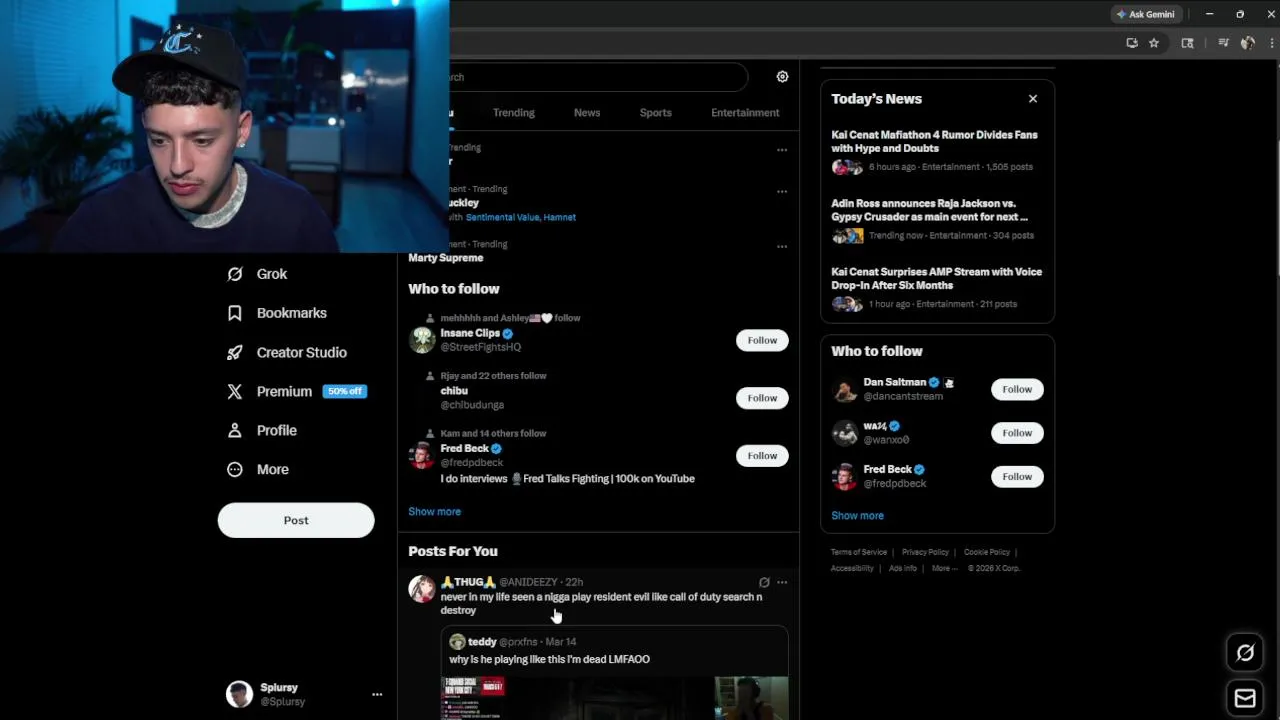Screen dimensions: 1280x720
Task: Click Show more under main Who to follow
Action: coord(434,511)
